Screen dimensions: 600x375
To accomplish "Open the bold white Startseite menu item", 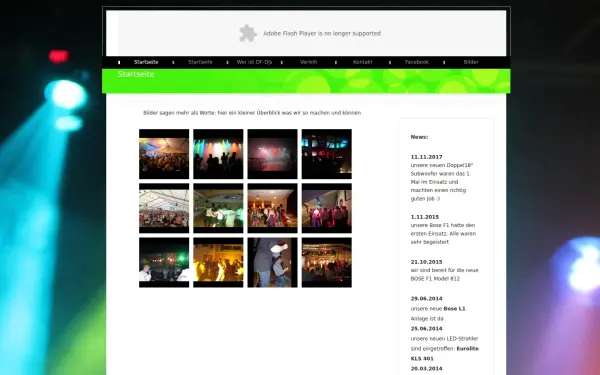I will point(146,62).
